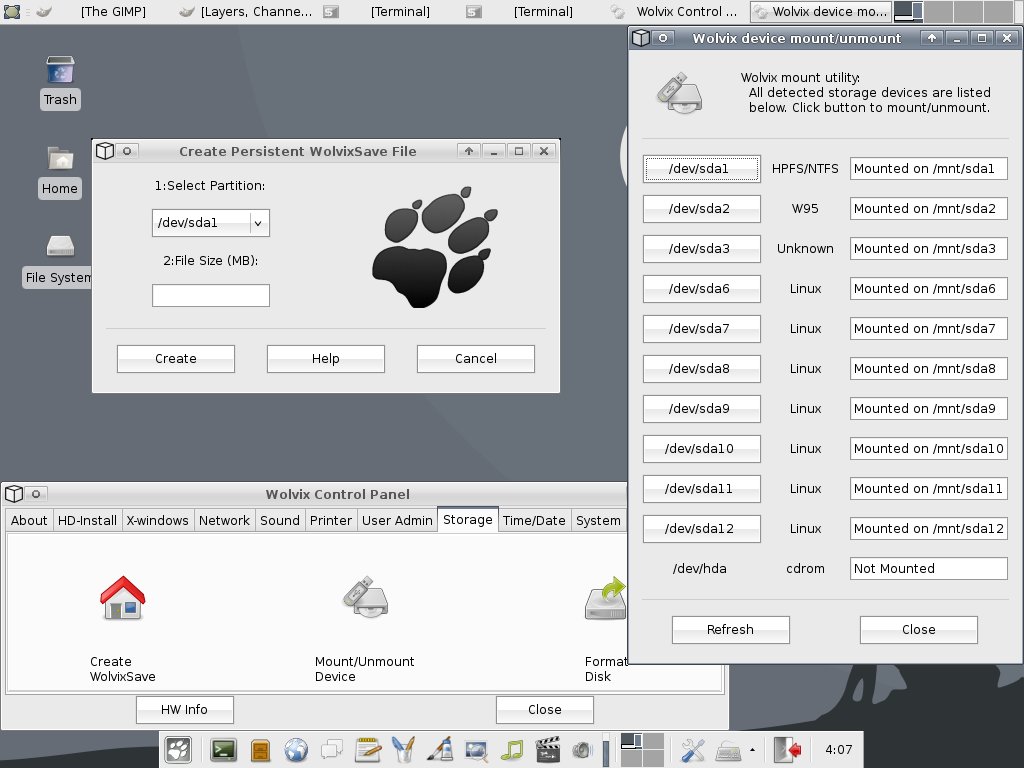Launch the web browser globe icon

tap(296, 750)
